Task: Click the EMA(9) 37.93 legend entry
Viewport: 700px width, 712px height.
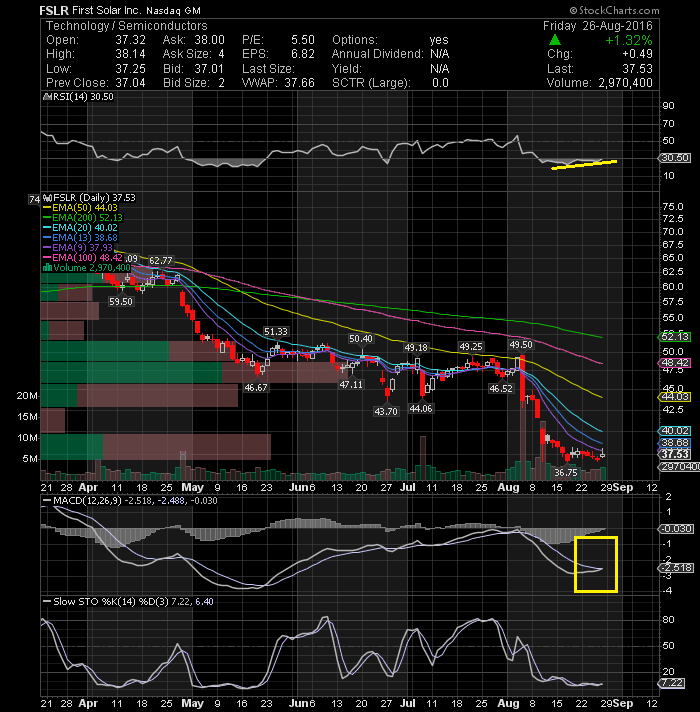Action: click(77, 247)
